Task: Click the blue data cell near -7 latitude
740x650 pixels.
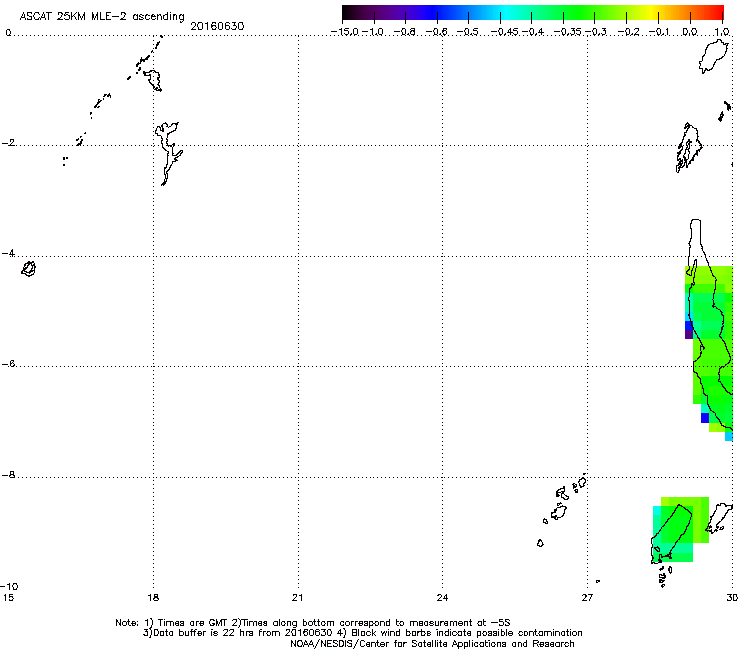Action: pyautogui.click(x=705, y=418)
